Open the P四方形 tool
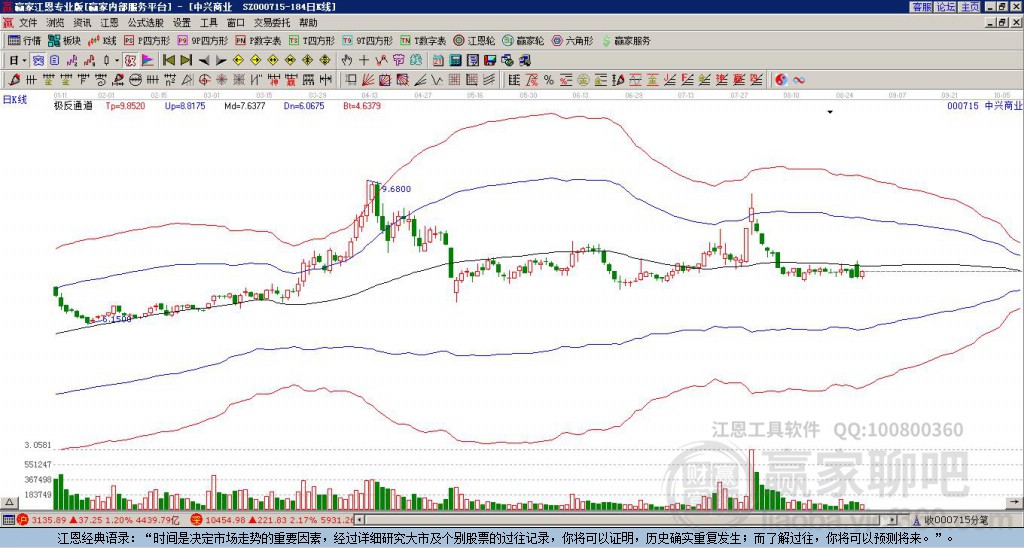The height and width of the screenshot is (548, 1024). click(x=147, y=40)
